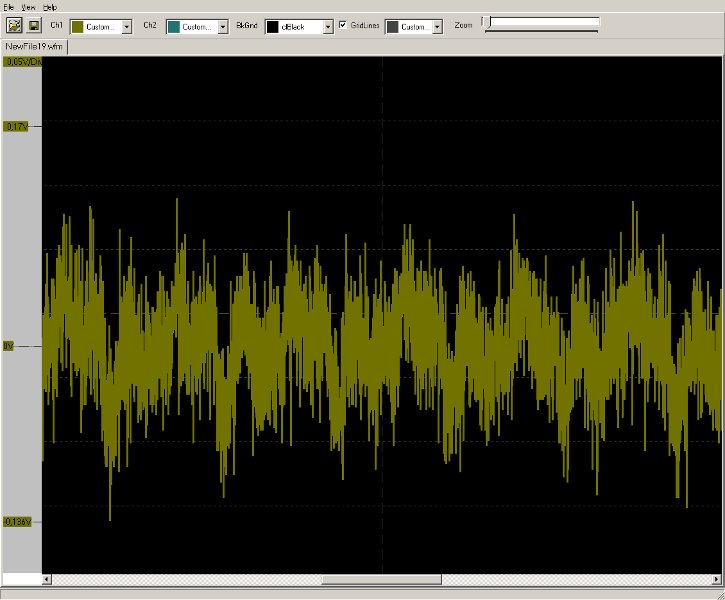Expand the Ch2 color dropdown
The image size is (725, 600).
[222, 27]
